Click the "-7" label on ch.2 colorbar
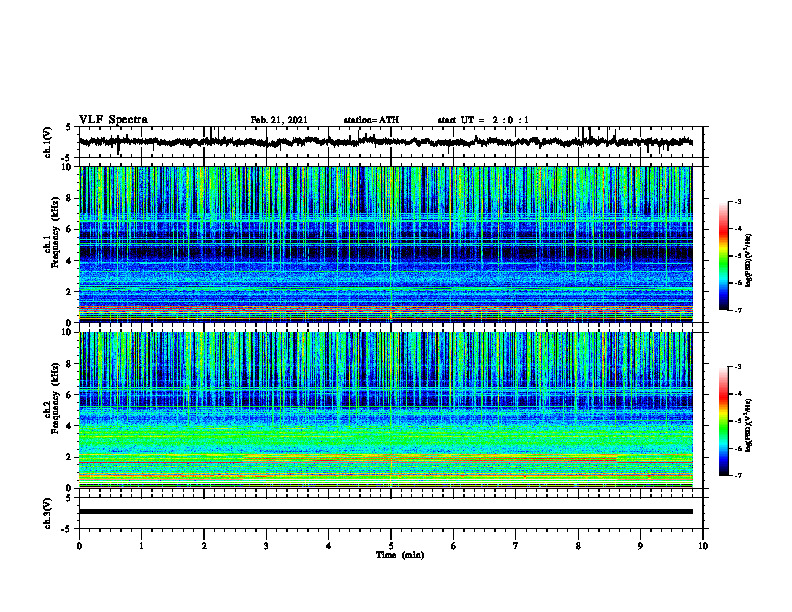 click(738, 475)
